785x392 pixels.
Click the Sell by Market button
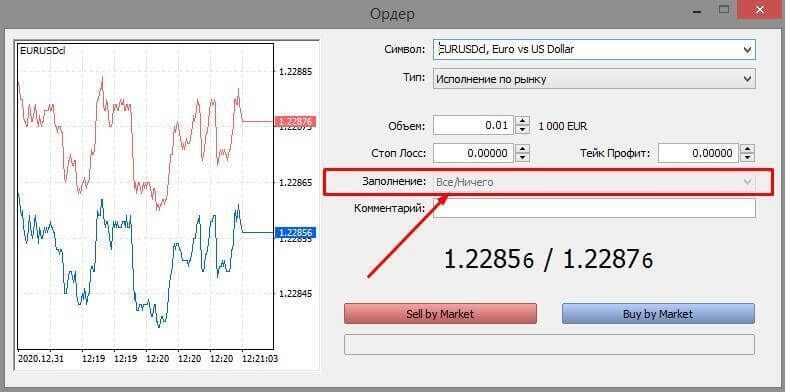[x=440, y=314]
